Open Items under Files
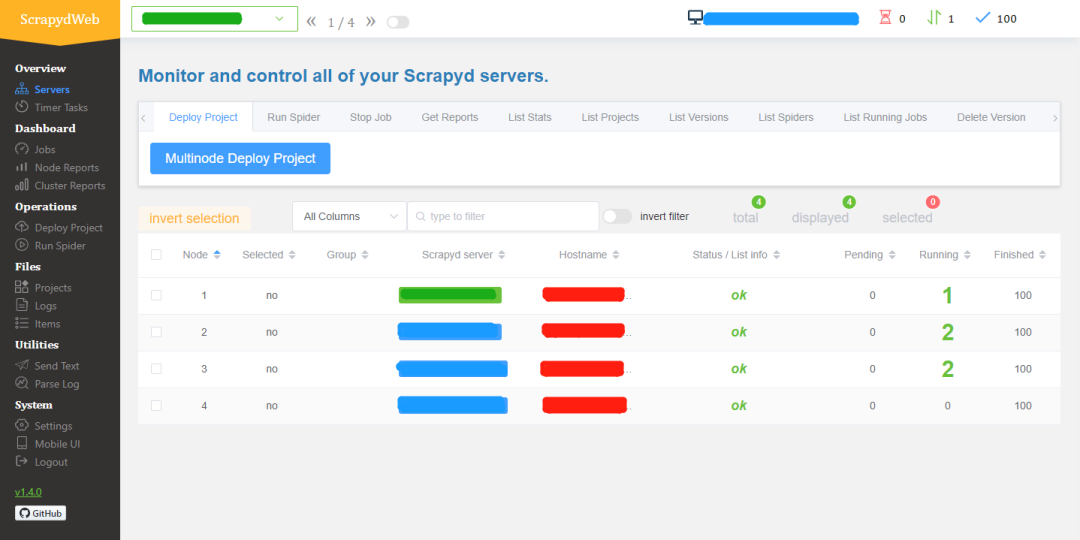The height and width of the screenshot is (540, 1080). (x=38, y=324)
